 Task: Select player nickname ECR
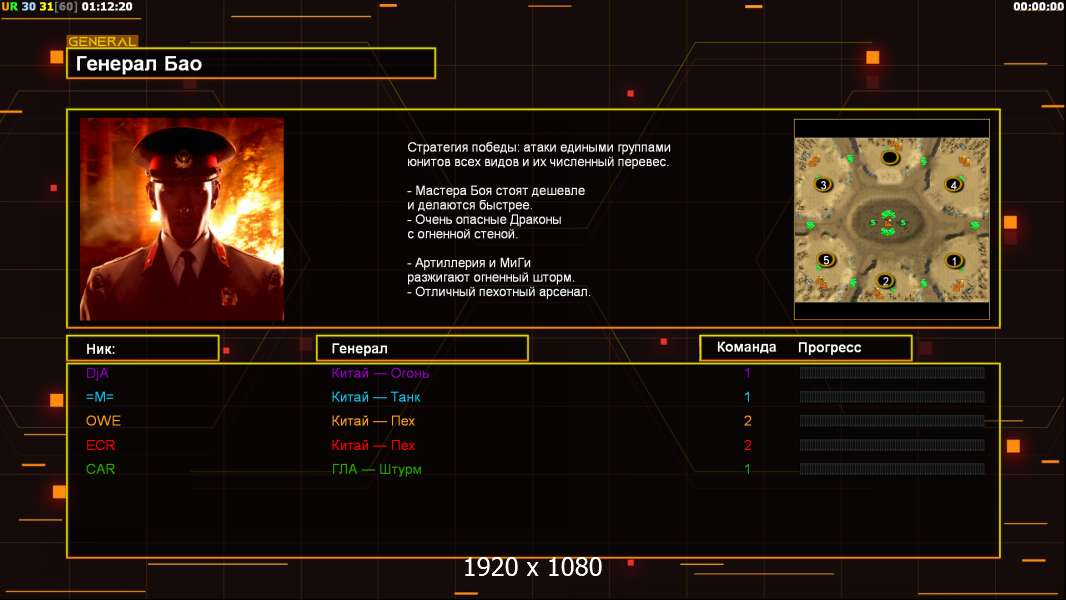click(101, 445)
